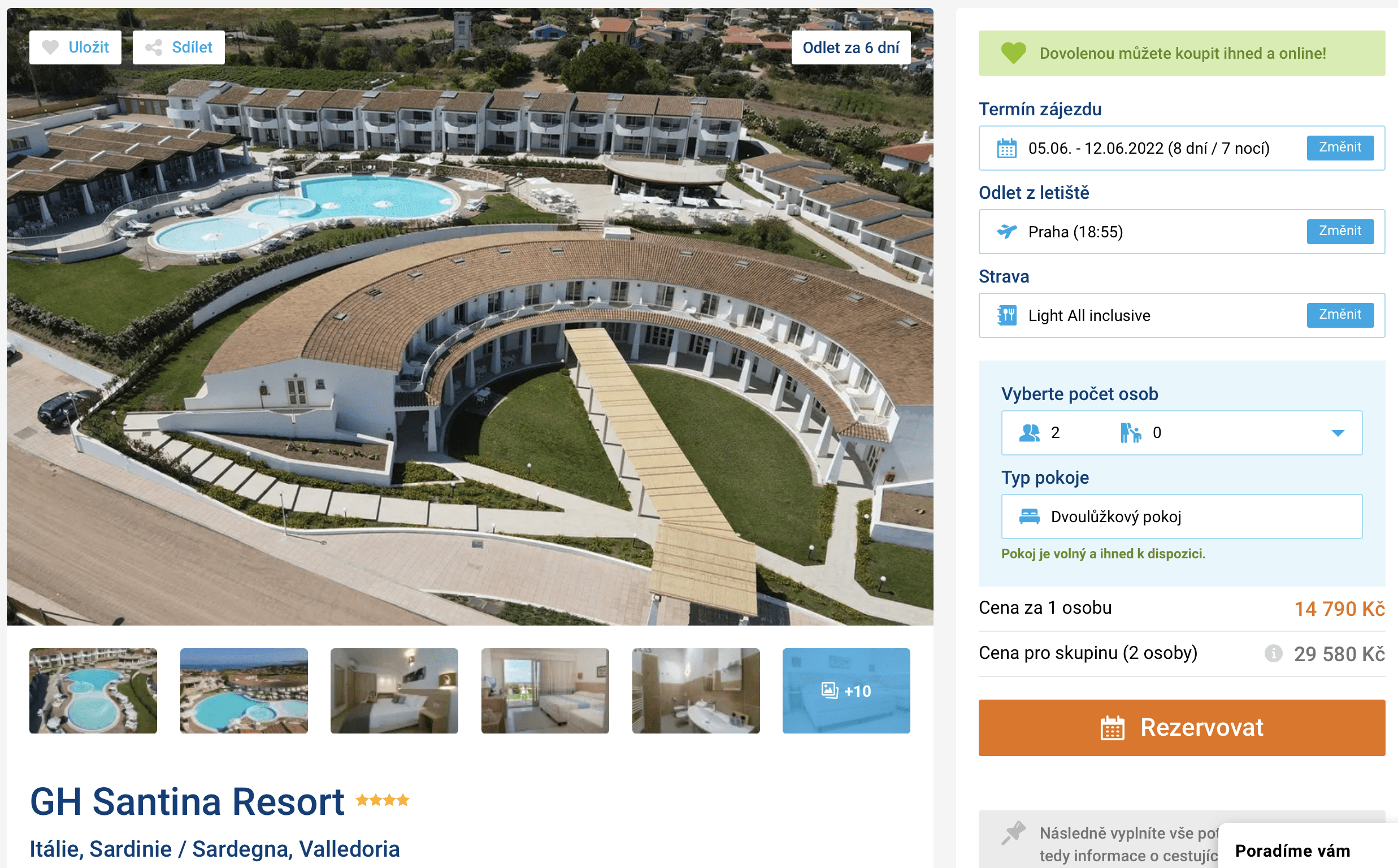Change departure airport with Změnit
The height and width of the screenshot is (868, 1398).
[x=1339, y=231]
